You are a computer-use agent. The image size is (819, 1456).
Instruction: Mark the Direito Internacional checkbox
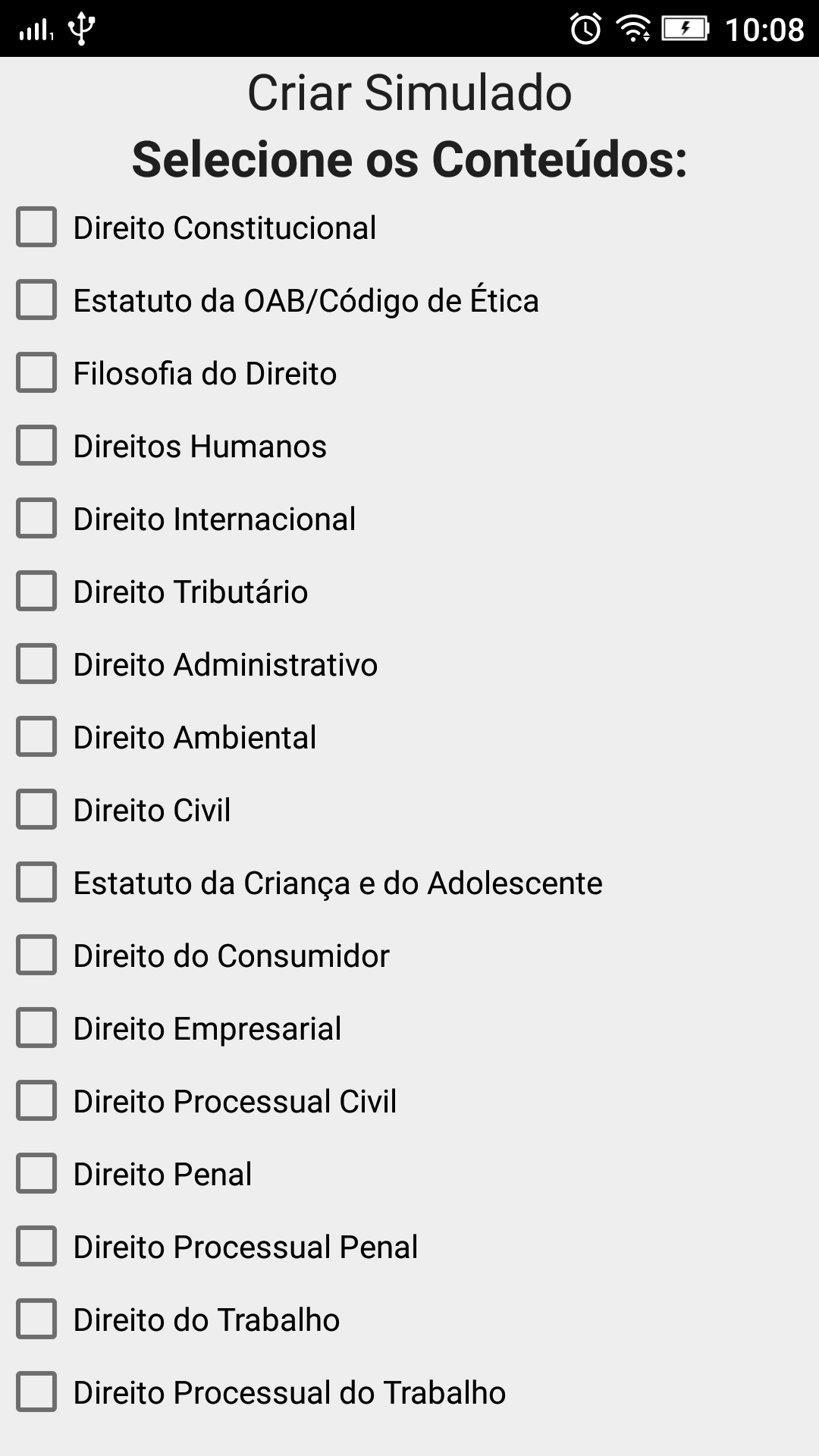tap(36, 519)
